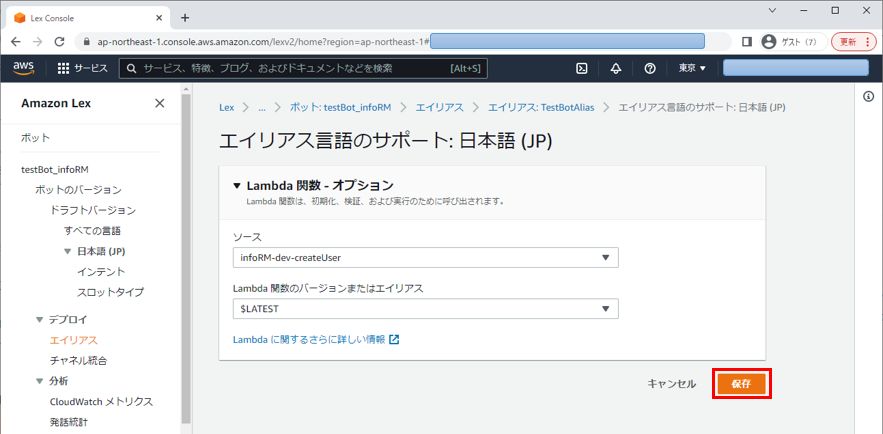This screenshot has height=434, width=883.
Task: Open the Tokyo region dropdown
Action: point(692,68)
